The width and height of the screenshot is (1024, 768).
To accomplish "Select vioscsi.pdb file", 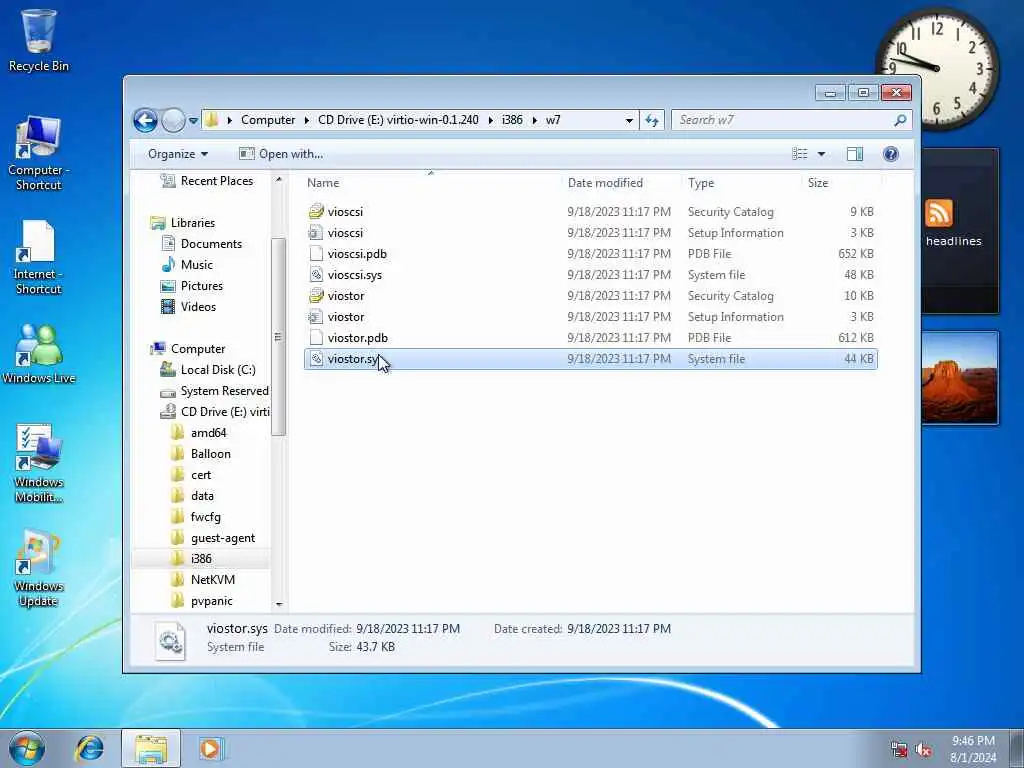I will click(x=590, y=254).
